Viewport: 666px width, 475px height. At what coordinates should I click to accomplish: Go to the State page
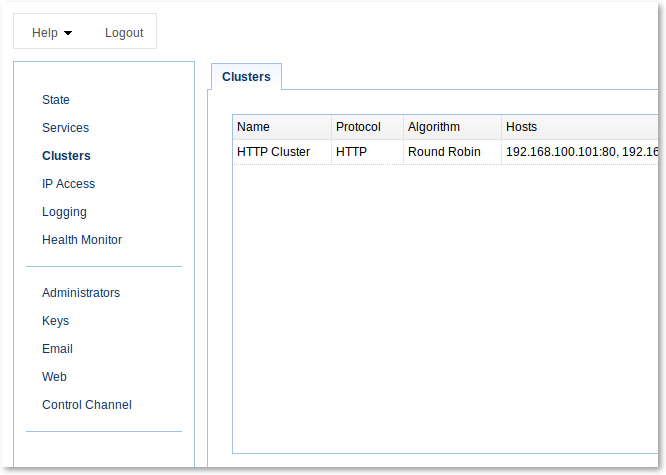click(56, 99)
